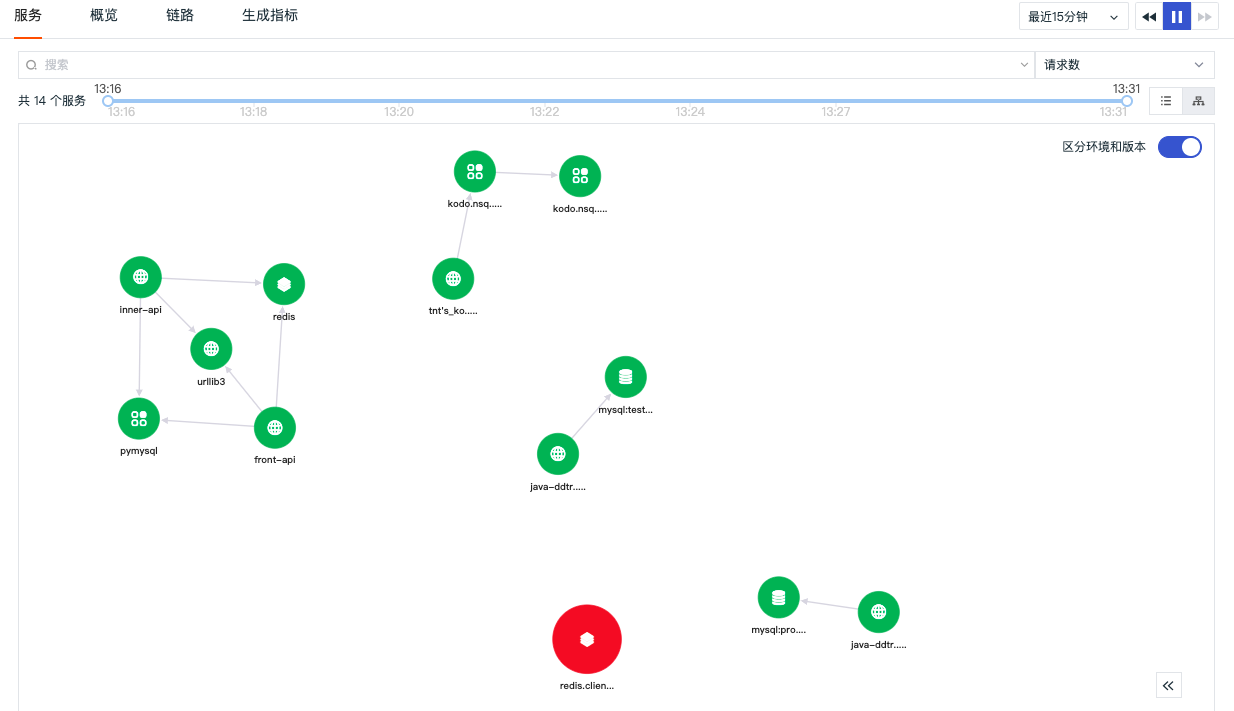Click the tnt's_ko service node
1234x711 pixels.
(x=453, y=279)
